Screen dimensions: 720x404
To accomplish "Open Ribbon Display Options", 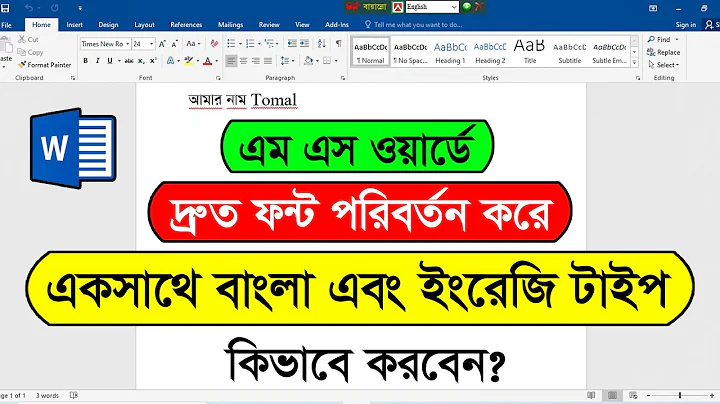I will point(653,8).
